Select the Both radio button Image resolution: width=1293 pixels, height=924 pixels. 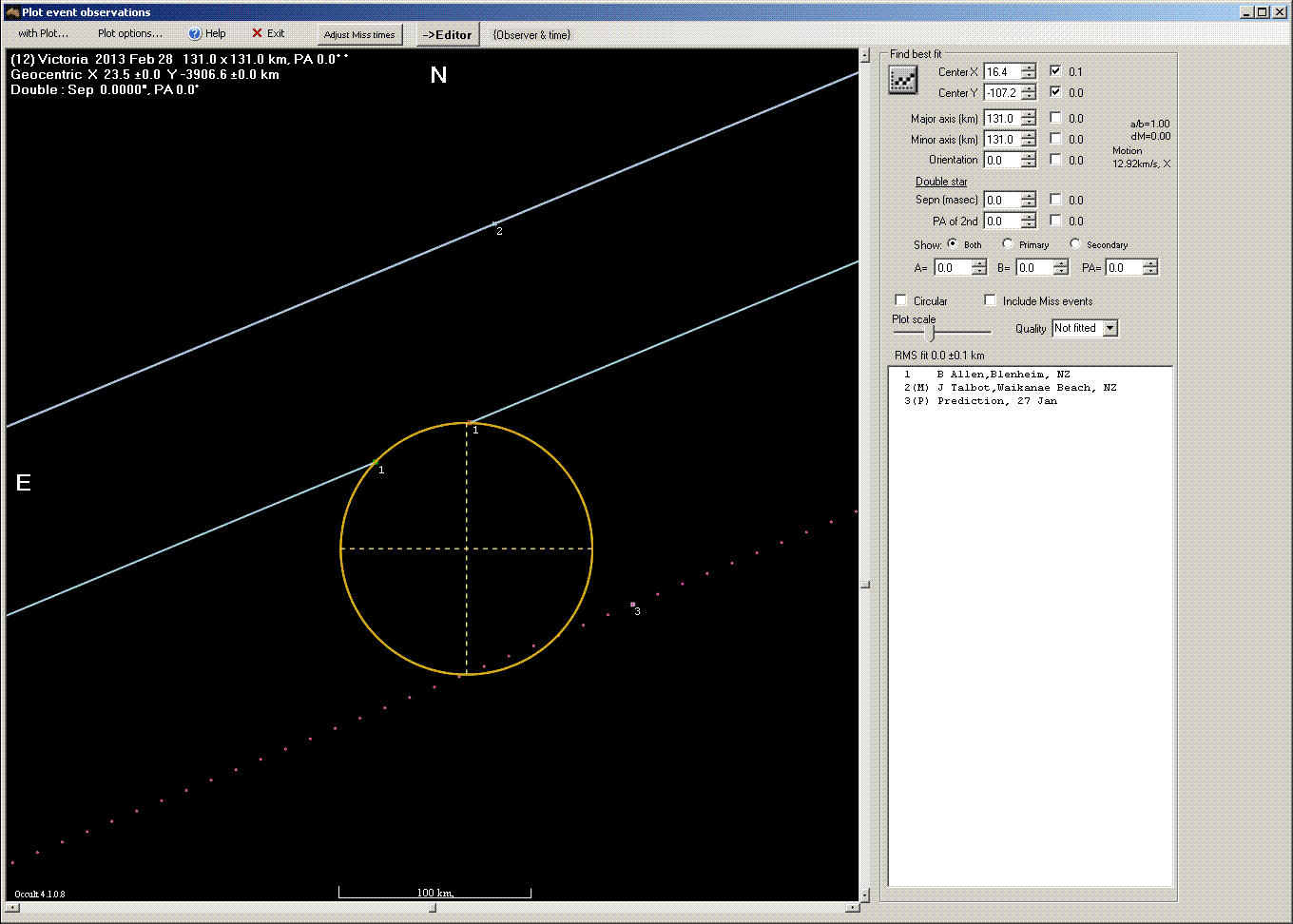coord(953,244)
